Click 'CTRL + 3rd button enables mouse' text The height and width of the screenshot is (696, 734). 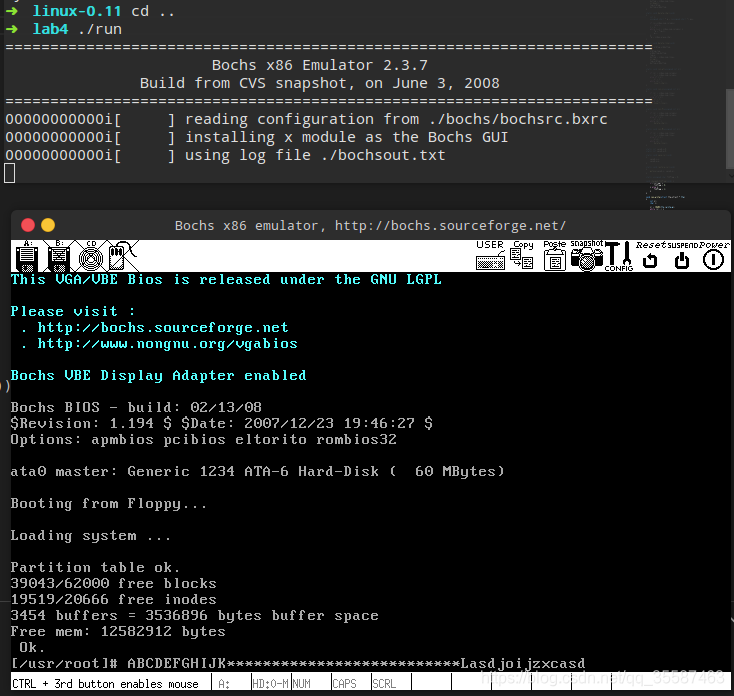click(x=105, y=684)
